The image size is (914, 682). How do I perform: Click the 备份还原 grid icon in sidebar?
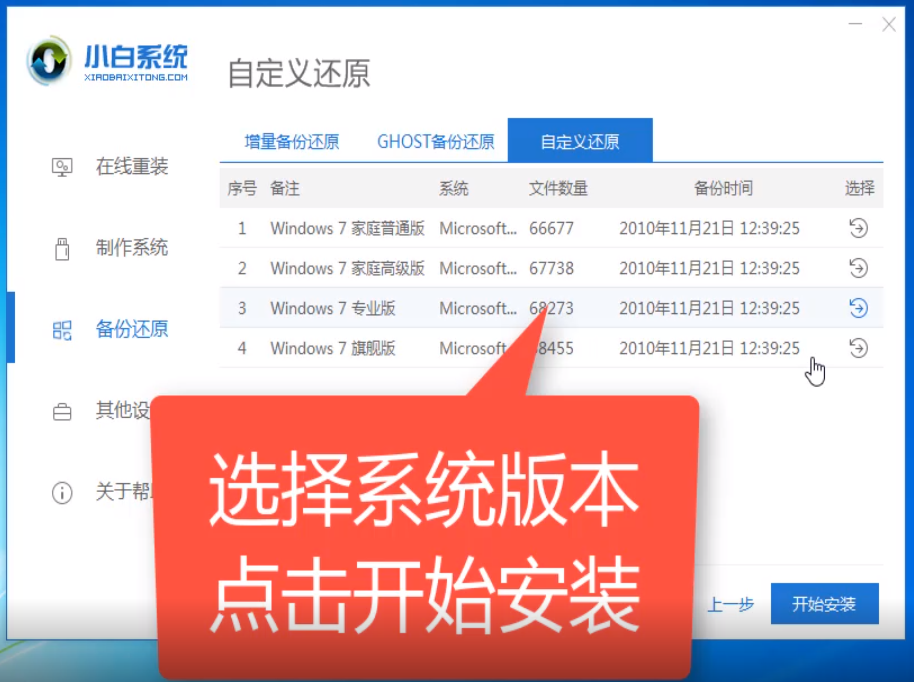62,329
